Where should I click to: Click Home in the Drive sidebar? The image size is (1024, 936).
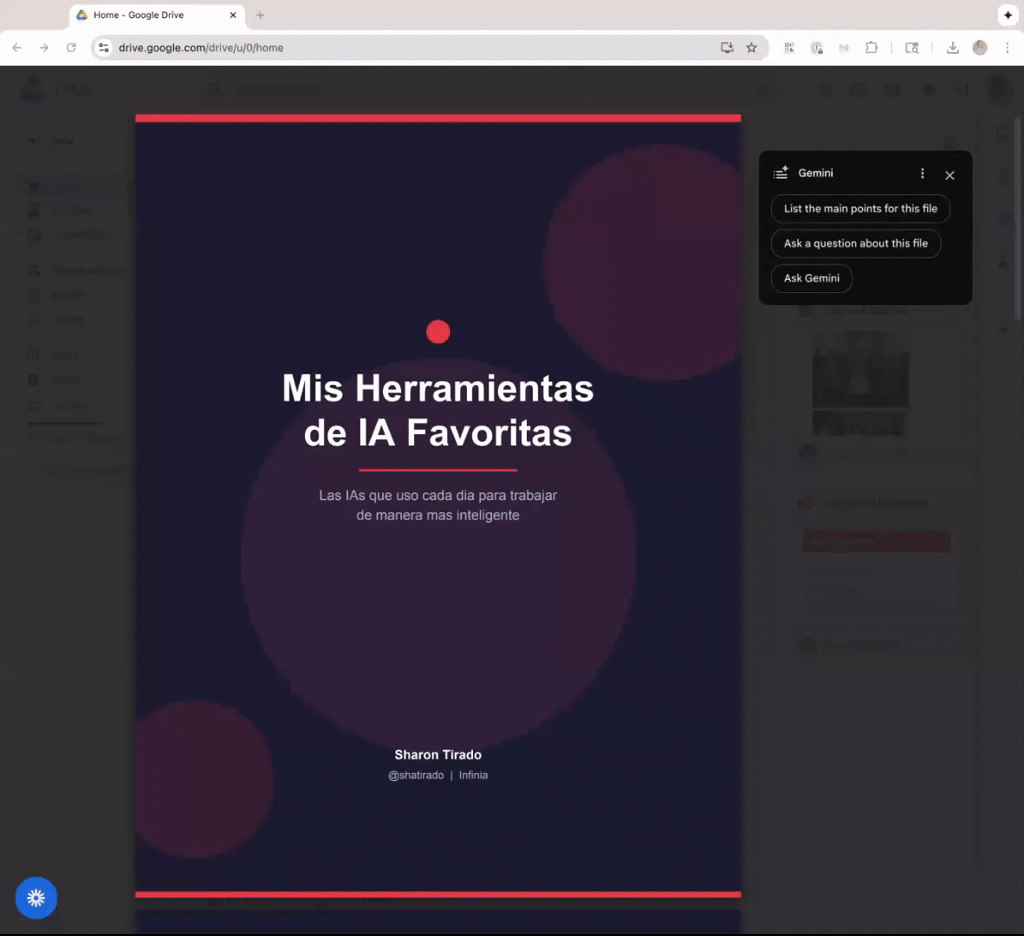pyautogui.click(x=33, y=186)
